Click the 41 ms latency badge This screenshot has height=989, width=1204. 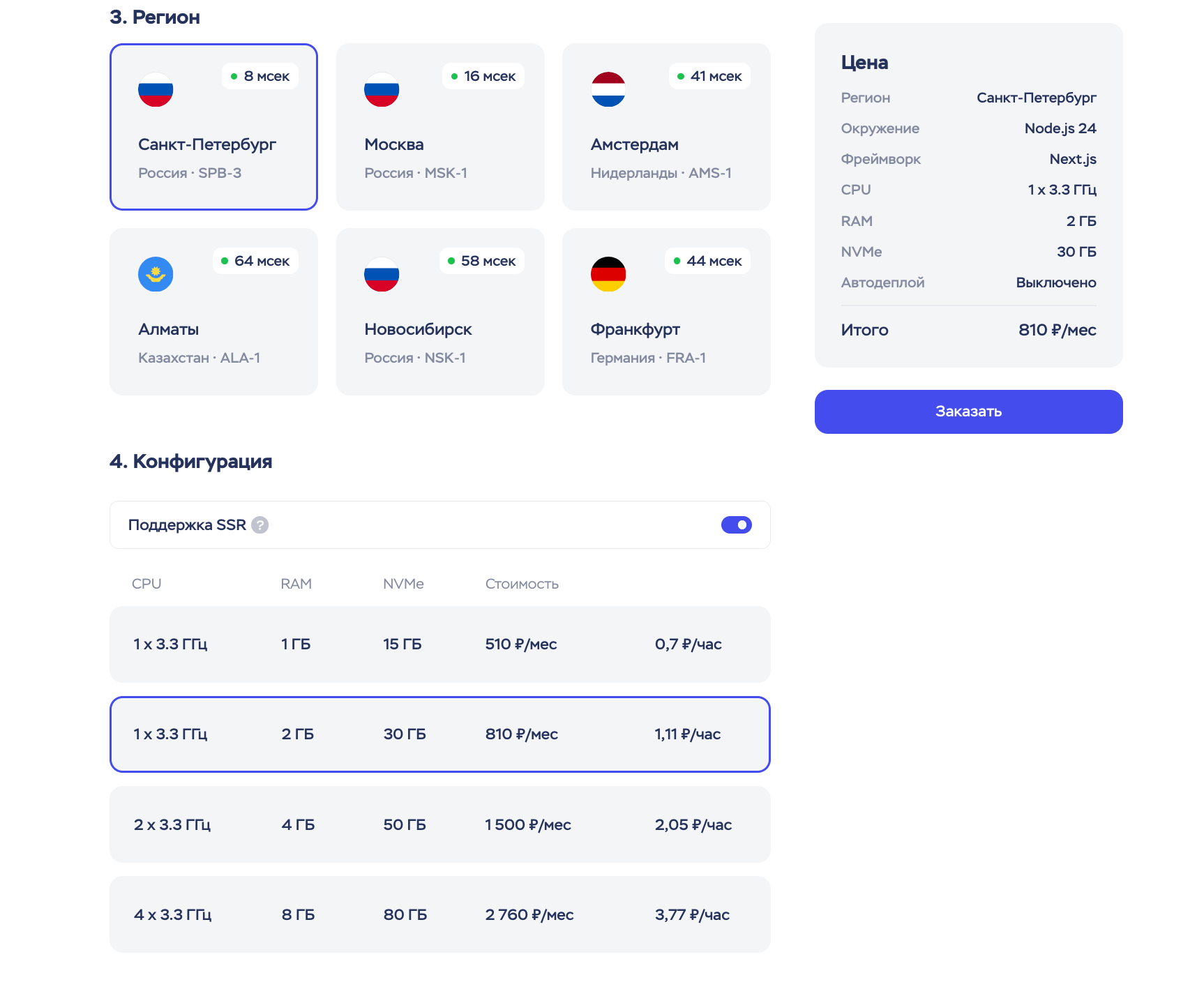click(x=709, y=76)
